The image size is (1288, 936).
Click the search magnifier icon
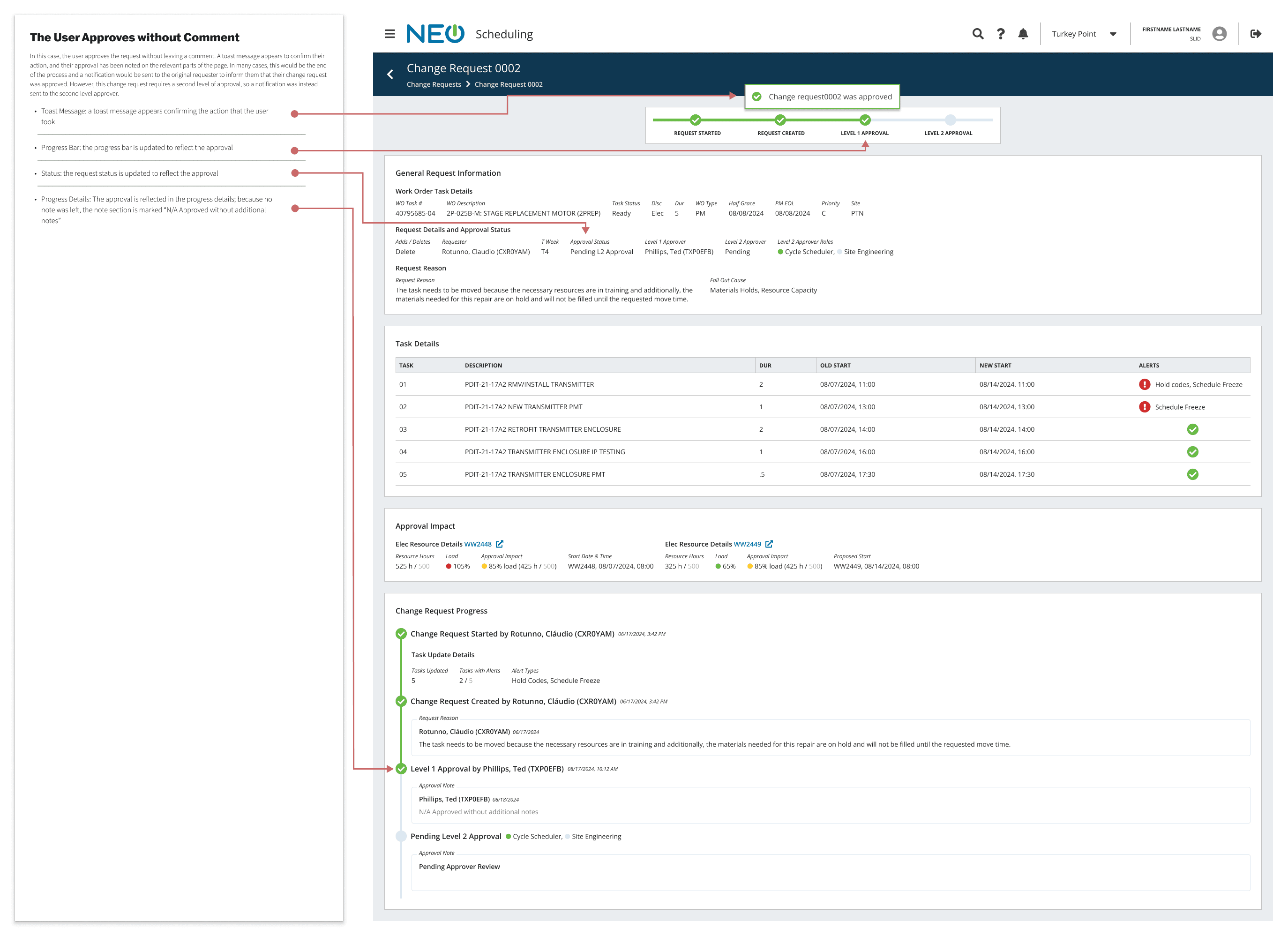(977, 34)
